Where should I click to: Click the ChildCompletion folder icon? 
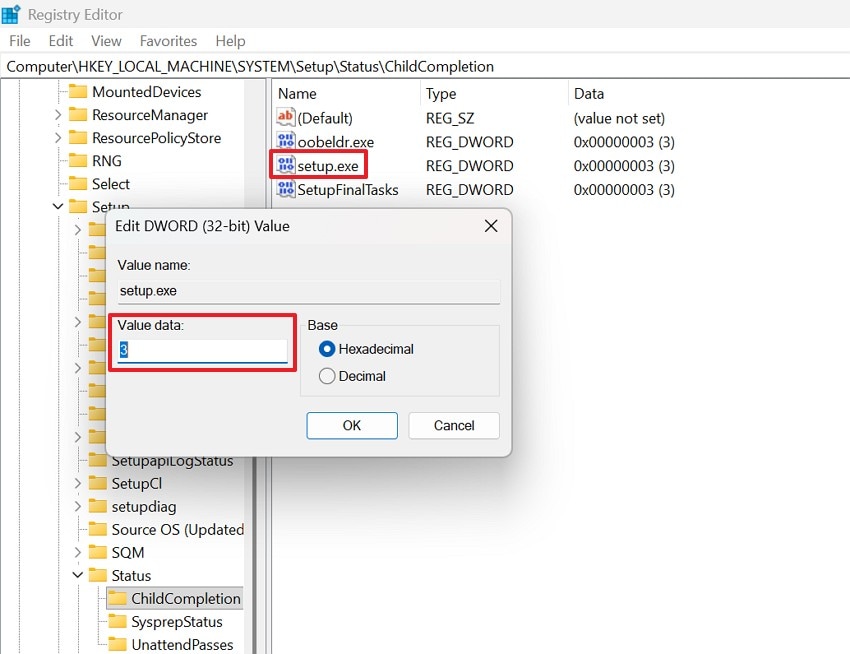(x=117, y=598)
